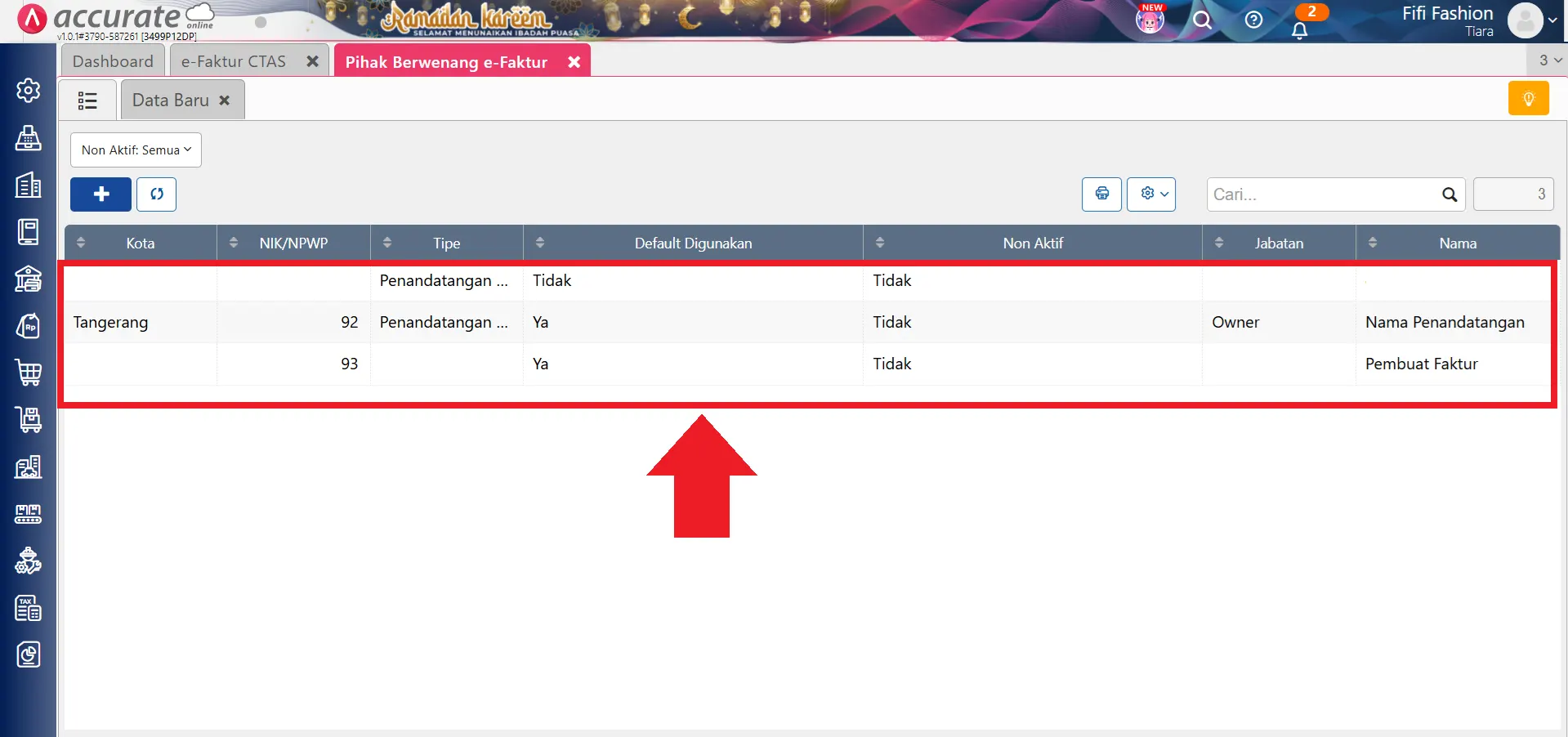Click the refresh list icon

tap(156, 194)
